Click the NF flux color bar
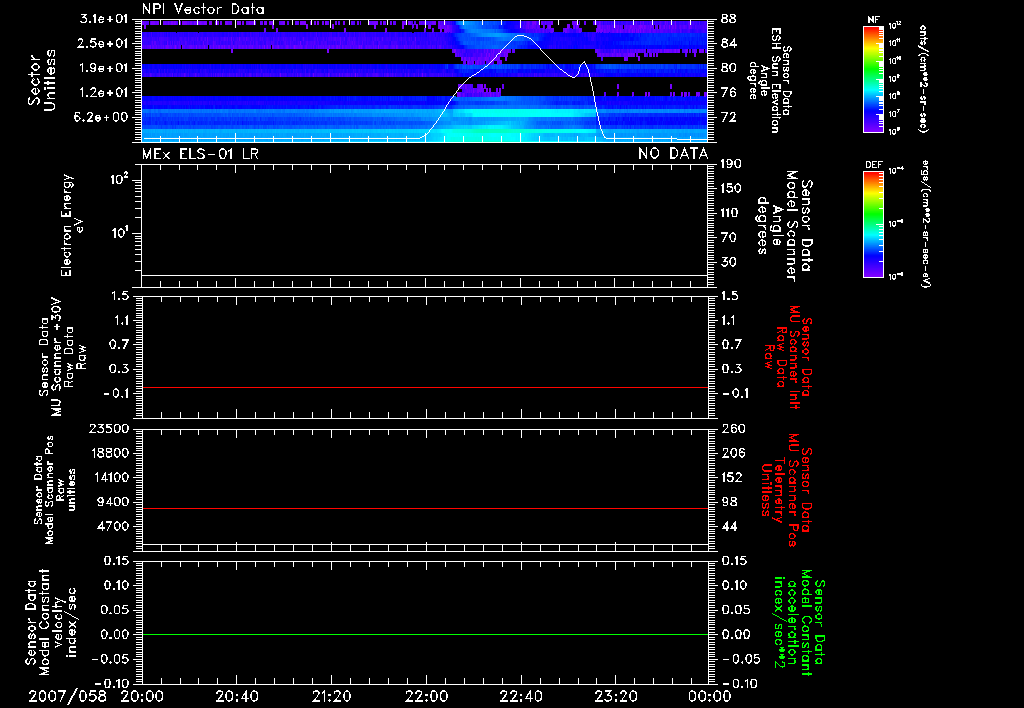The height and width of the screenshot is (708, 1024). tap(873, 78)
